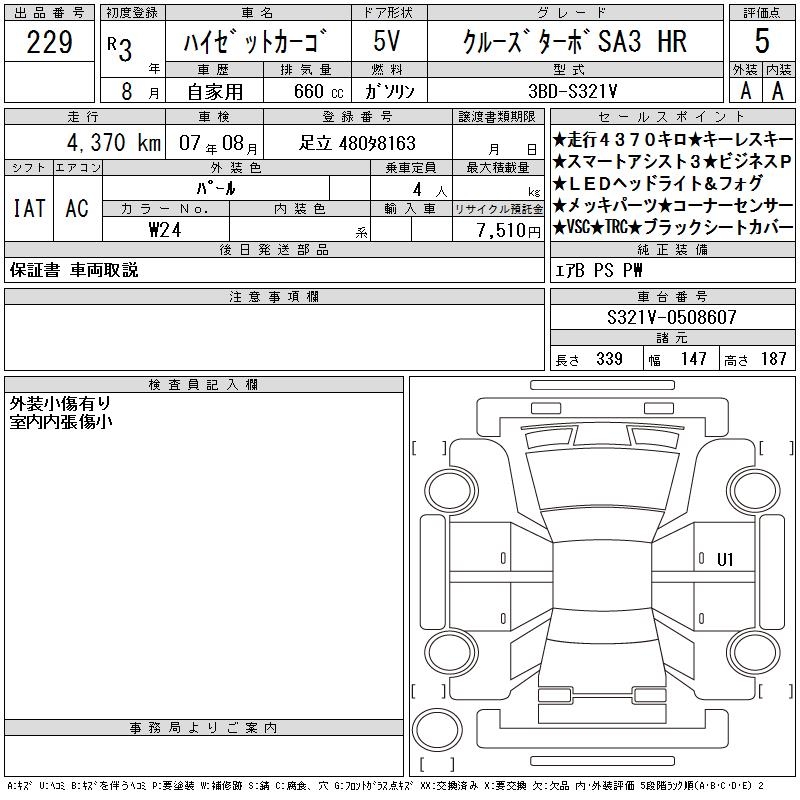Click the width value 幅 147
This screenshot has height=800, width=800.
677,359
